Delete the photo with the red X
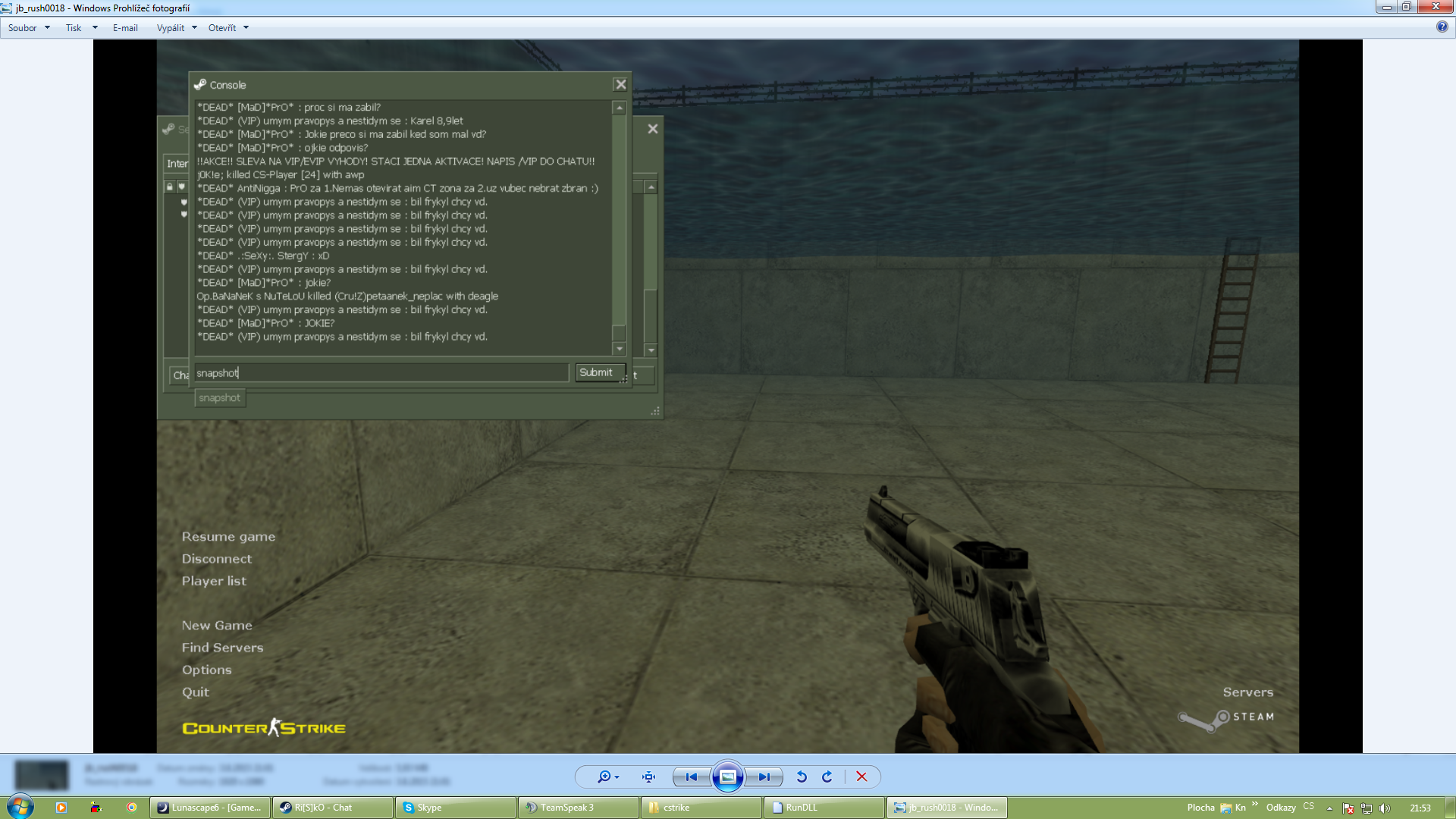Screen dimensions: 1456x819 [861, 777]
